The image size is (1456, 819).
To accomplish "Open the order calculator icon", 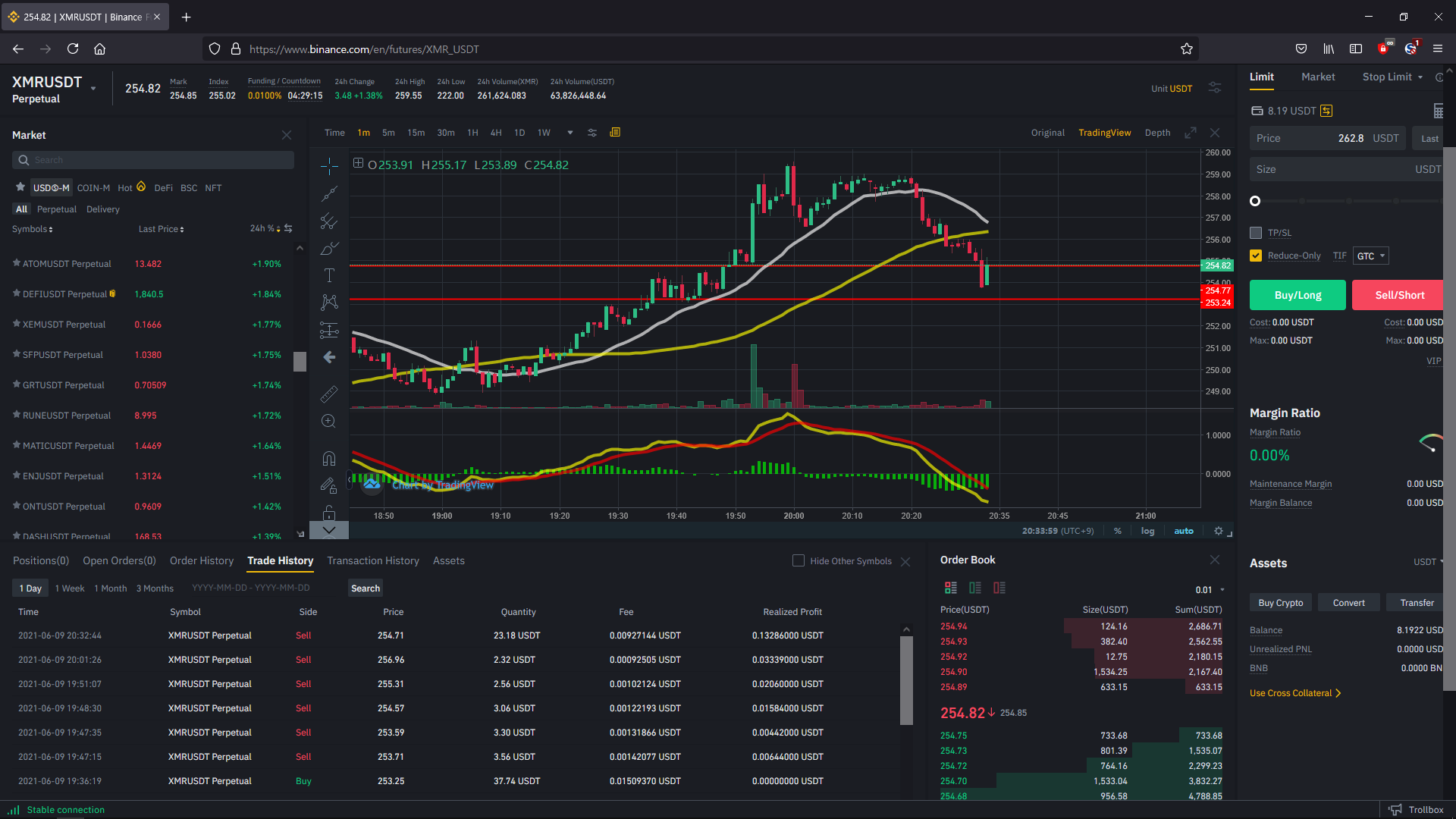I will (x=1438, y=111).
